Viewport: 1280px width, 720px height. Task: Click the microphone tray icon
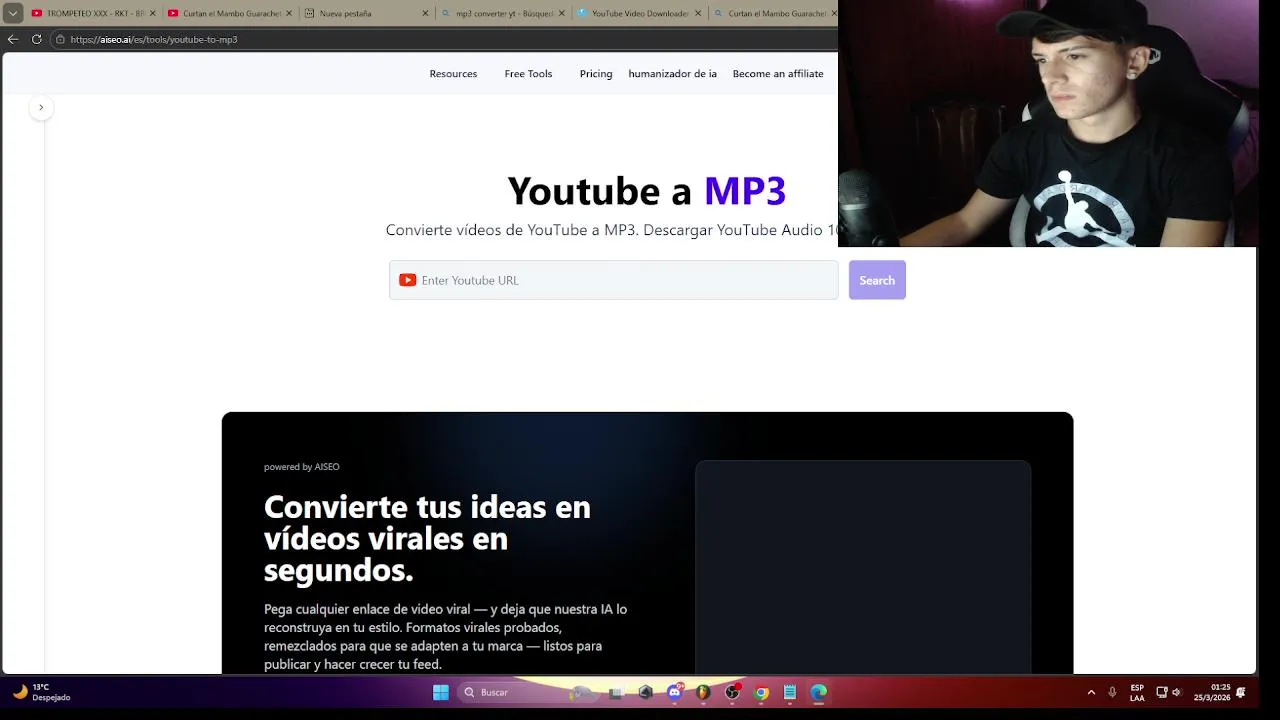click(1112, 692)
